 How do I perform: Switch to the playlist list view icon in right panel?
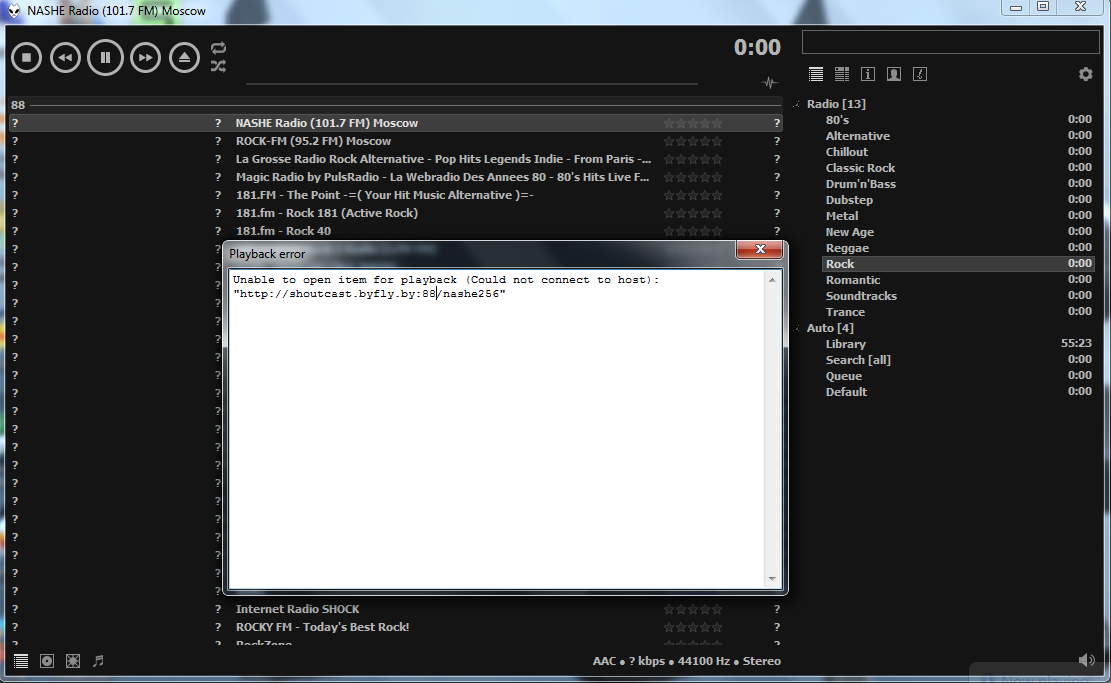[x=816, y=74]
